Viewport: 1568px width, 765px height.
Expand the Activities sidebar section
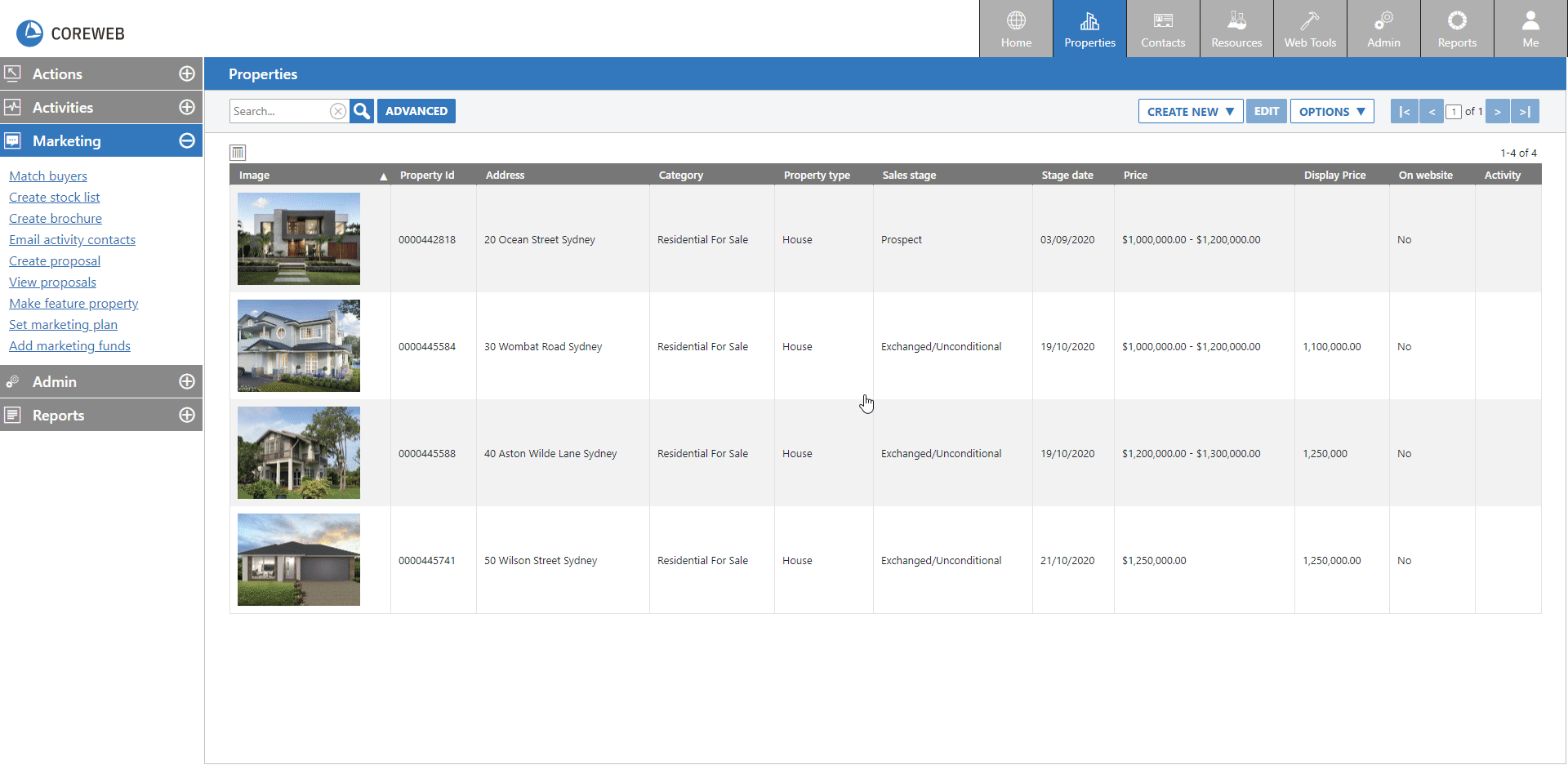click(187, 107)
